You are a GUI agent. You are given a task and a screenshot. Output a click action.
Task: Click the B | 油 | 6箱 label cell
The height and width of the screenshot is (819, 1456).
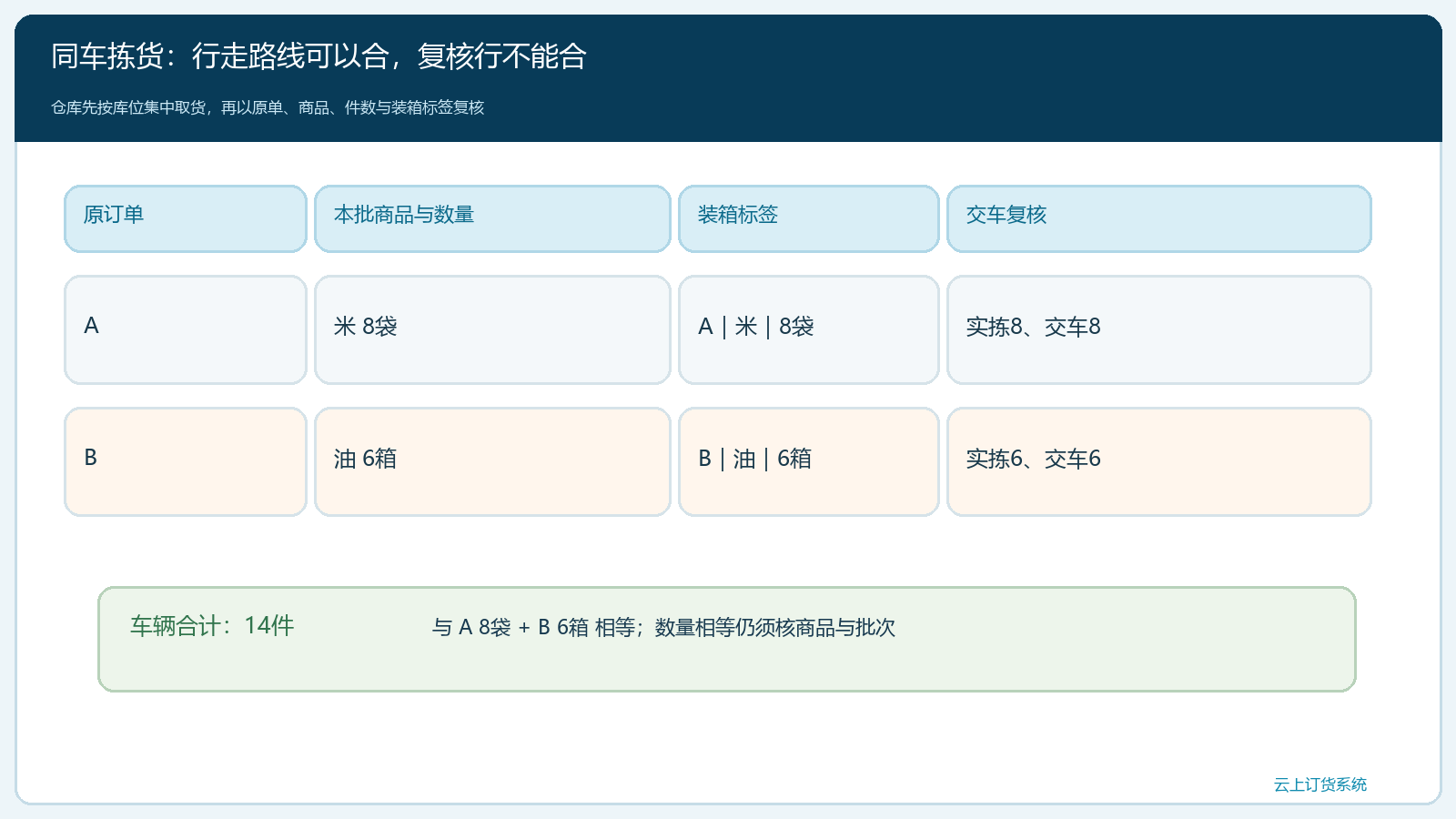pyautogui.click(x=809, y=461)
